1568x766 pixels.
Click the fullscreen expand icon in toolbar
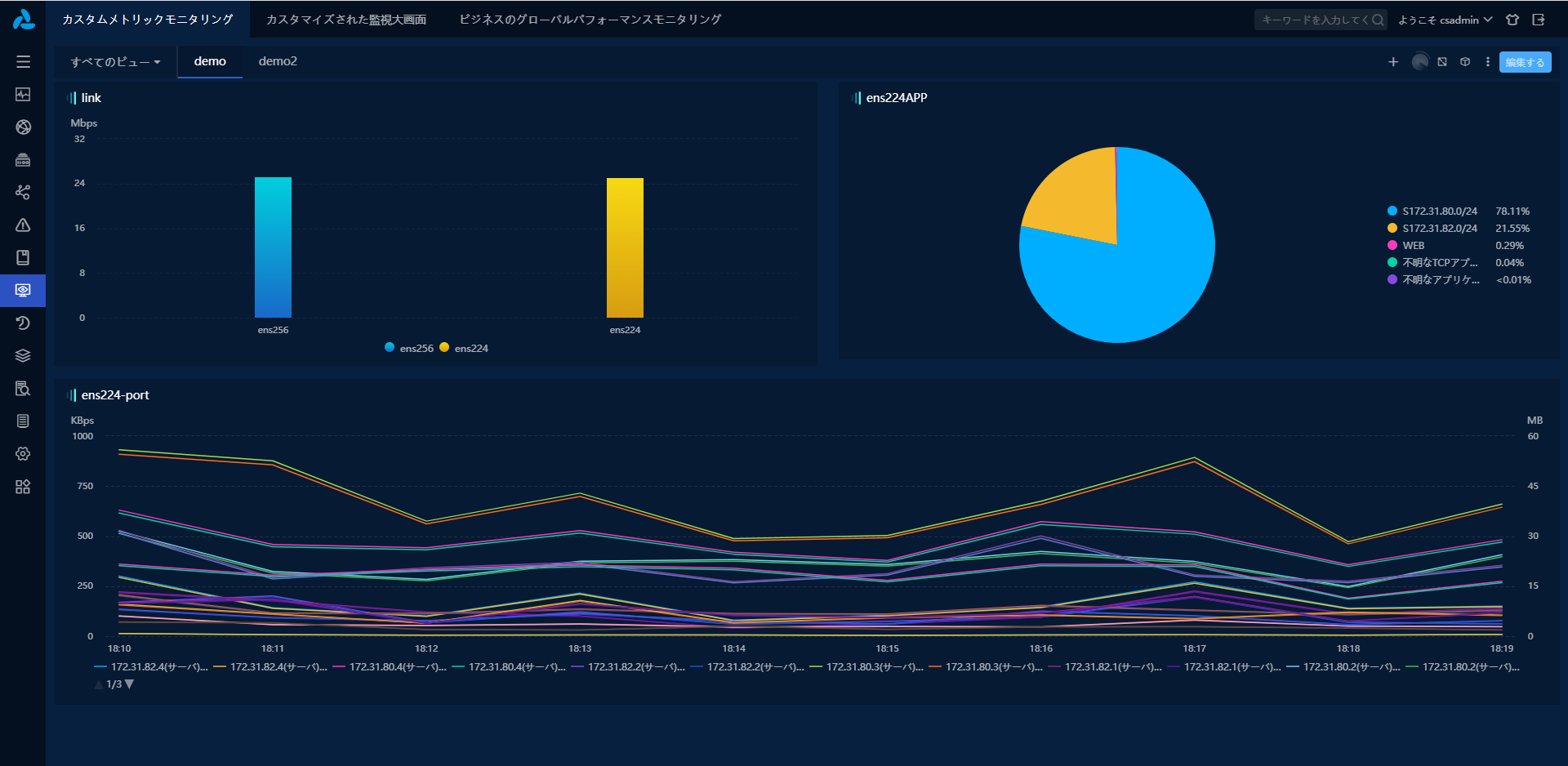coord(1442,62)
